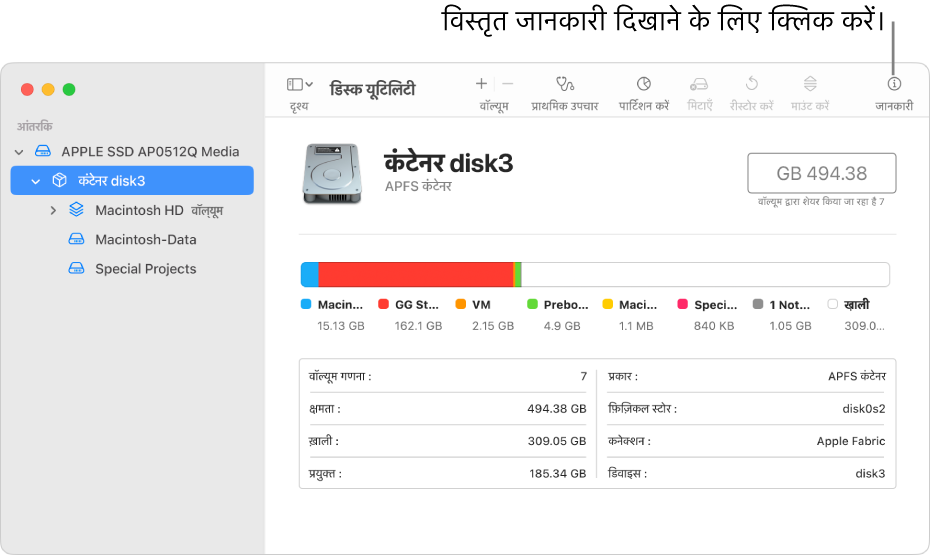
Task: Click the blue segment of the usage bar
Action: [309, 275]
